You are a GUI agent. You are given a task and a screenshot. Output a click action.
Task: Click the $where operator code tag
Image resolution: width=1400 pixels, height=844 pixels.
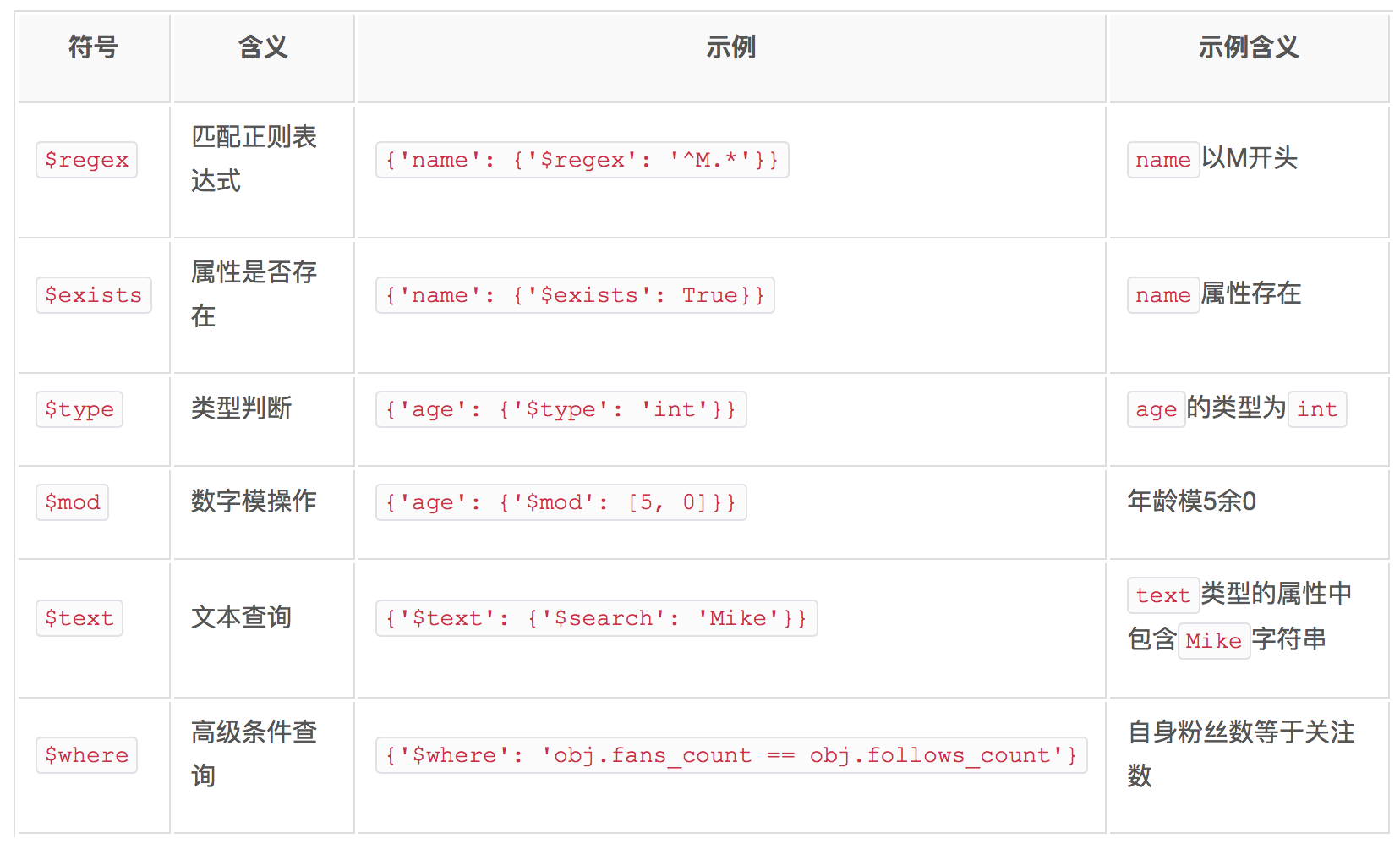[86, 755]
